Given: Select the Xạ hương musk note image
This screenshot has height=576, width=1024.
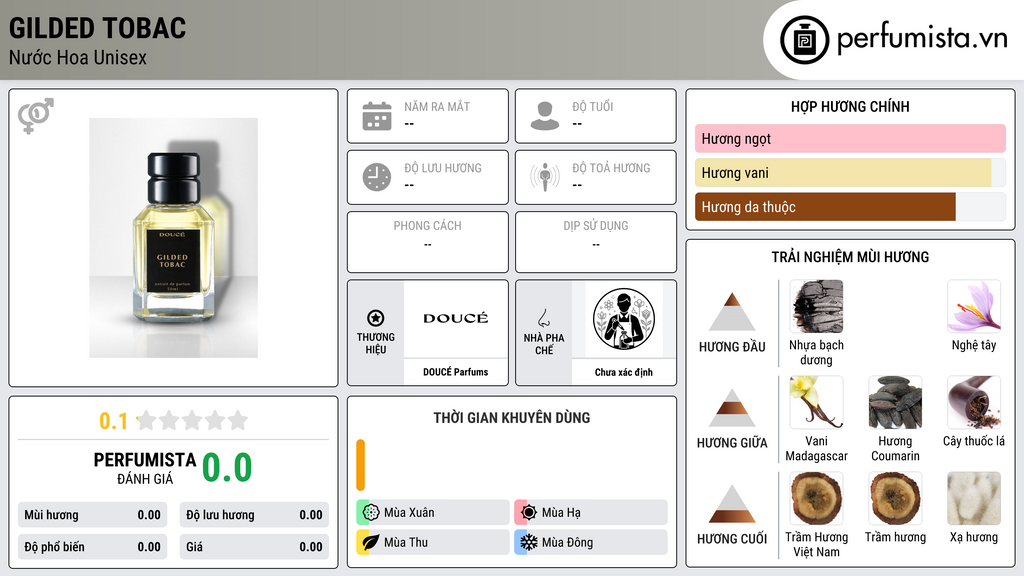Looking at the screenshot, I should (974, 499).
